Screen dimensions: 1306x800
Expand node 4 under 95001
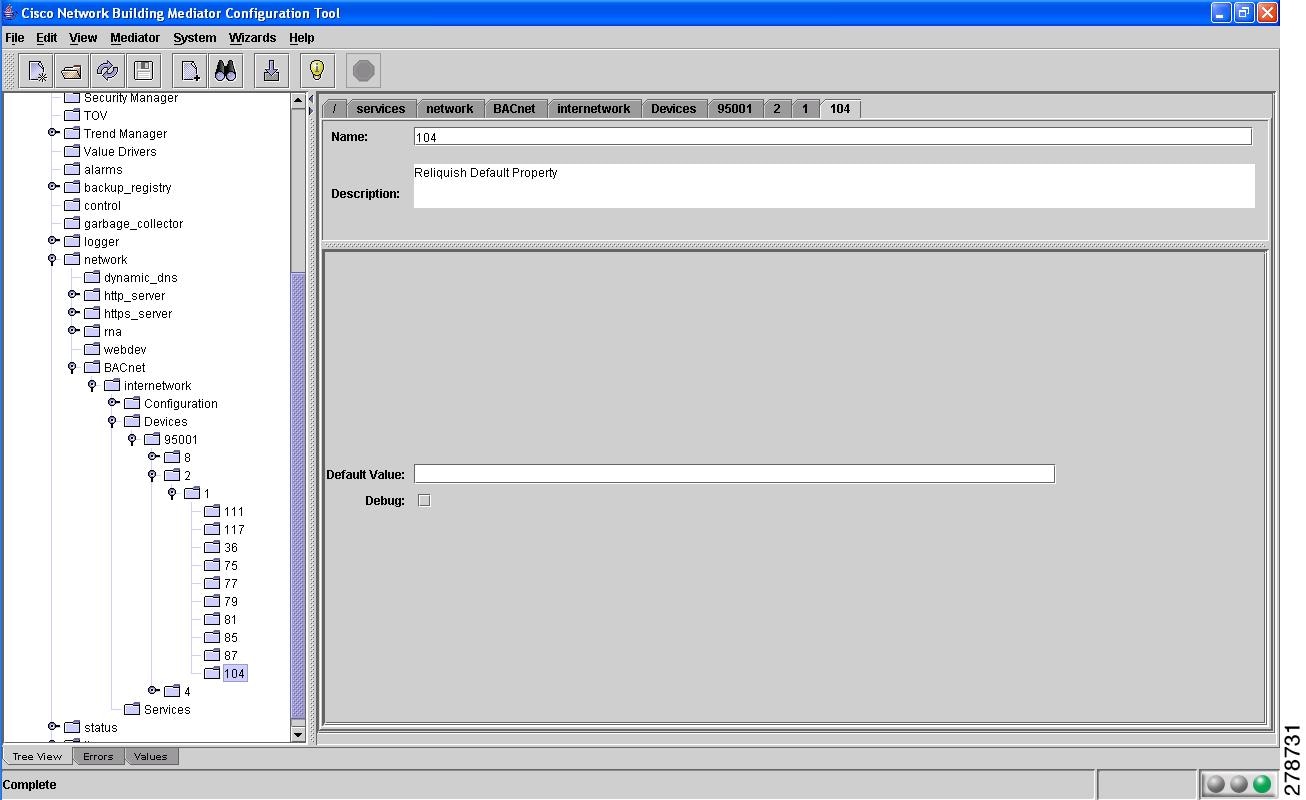tap(153, 691)
